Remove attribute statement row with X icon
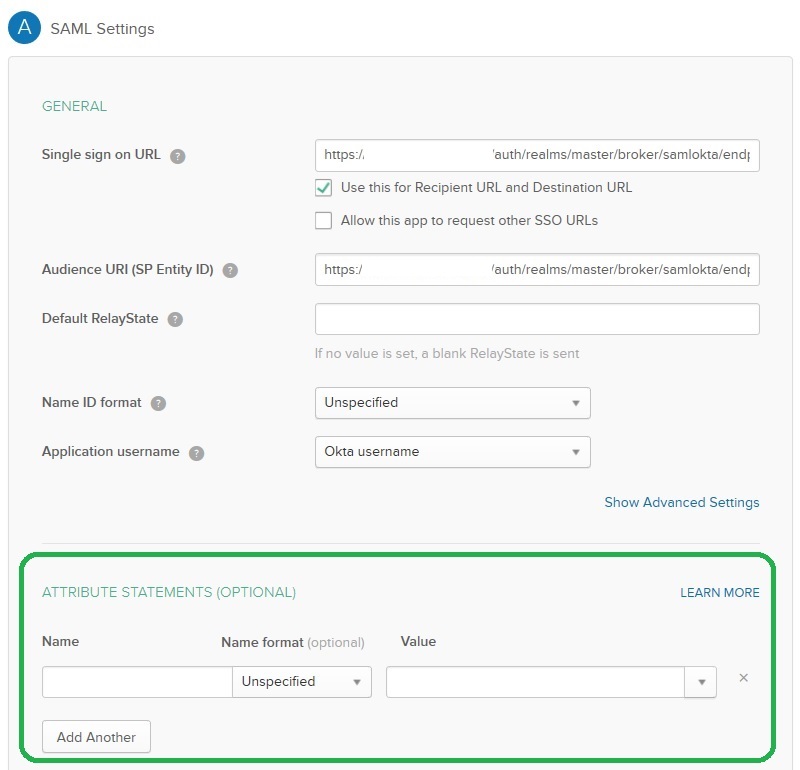Screen dimensions: 800x770 (x=743, y=678)
